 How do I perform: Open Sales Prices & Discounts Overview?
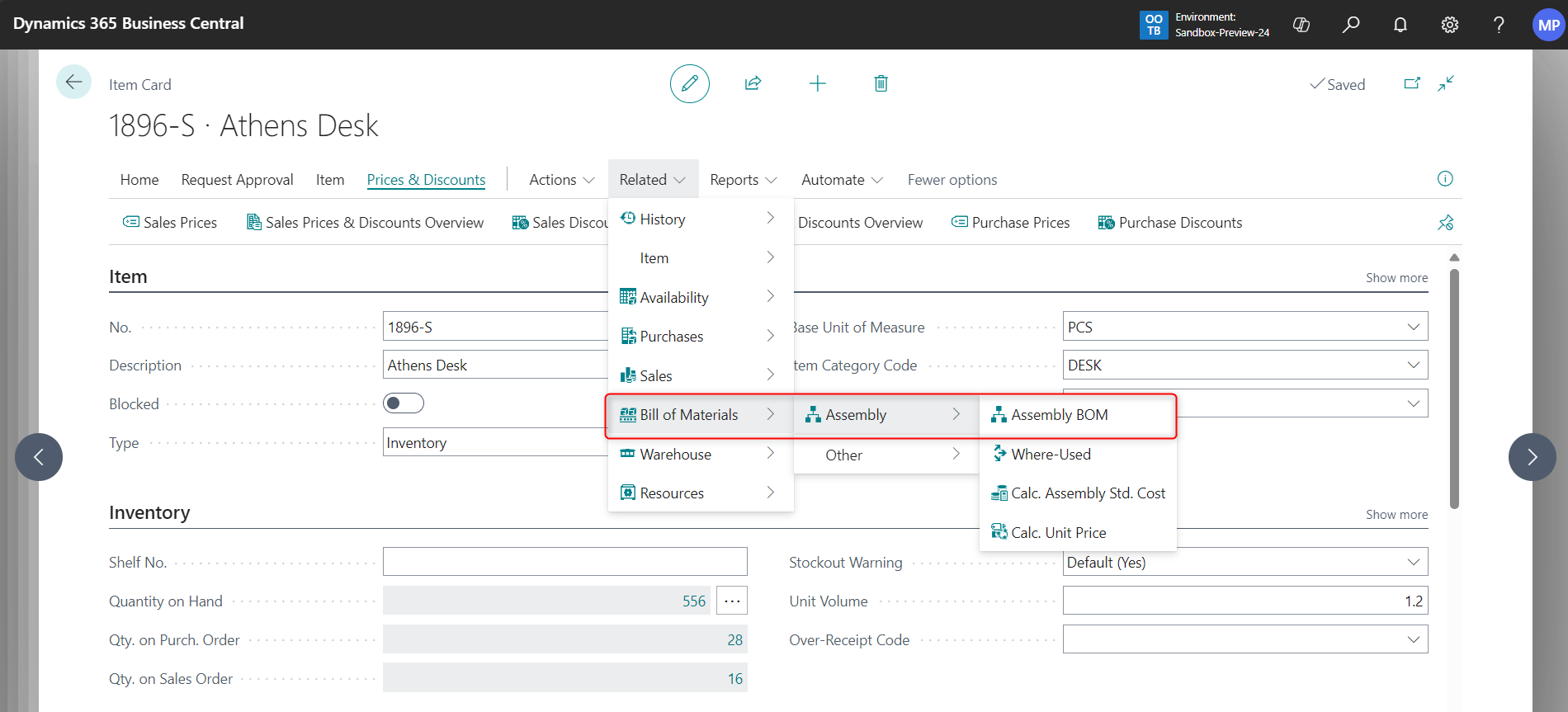click(366, 223)
